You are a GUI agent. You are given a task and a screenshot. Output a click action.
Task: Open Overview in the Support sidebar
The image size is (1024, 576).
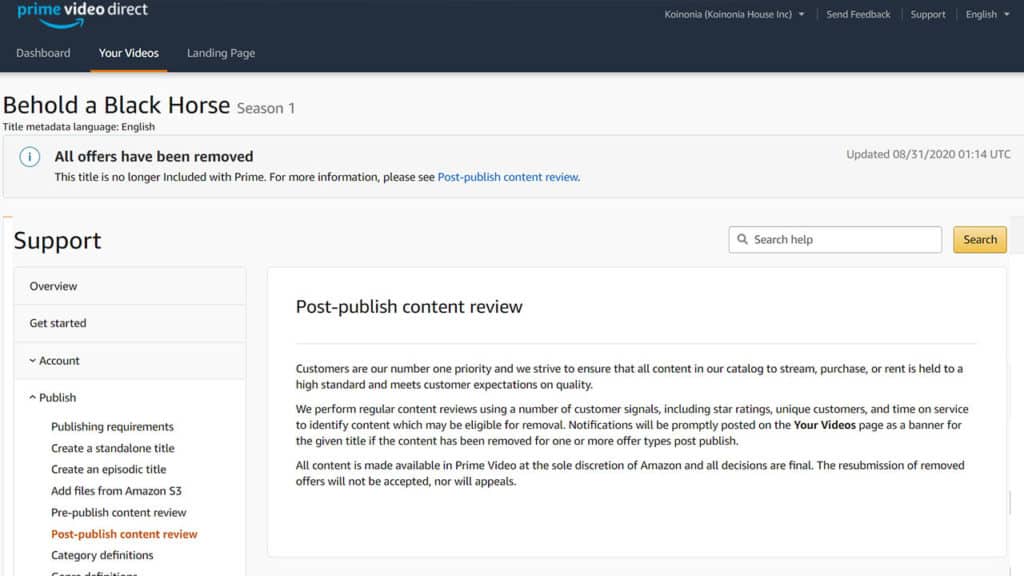tap(130, 286)
